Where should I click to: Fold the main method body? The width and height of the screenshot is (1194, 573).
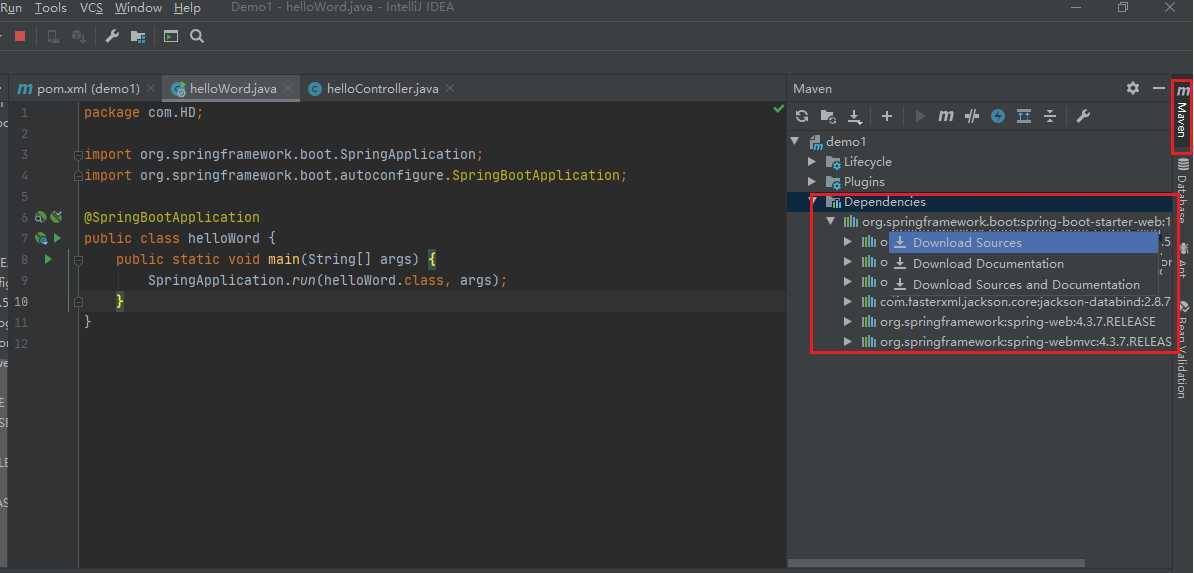pyautogui.click(x=78, y=260)
